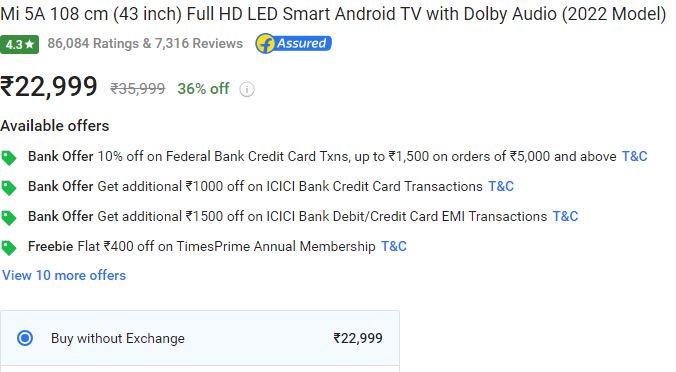
Task: Select the Buy without Exchange radio button
Action: [25, 338]
